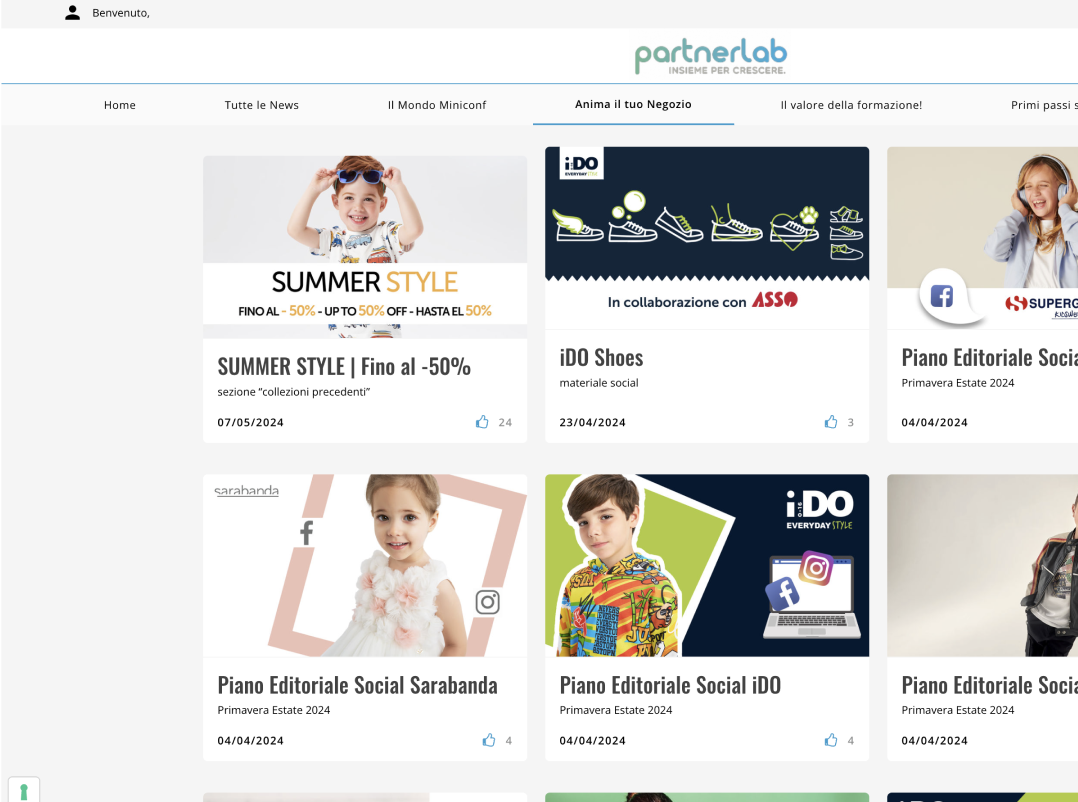Like the SUMMER STYLE post thumbs-up icon

(x=482, y=422)
